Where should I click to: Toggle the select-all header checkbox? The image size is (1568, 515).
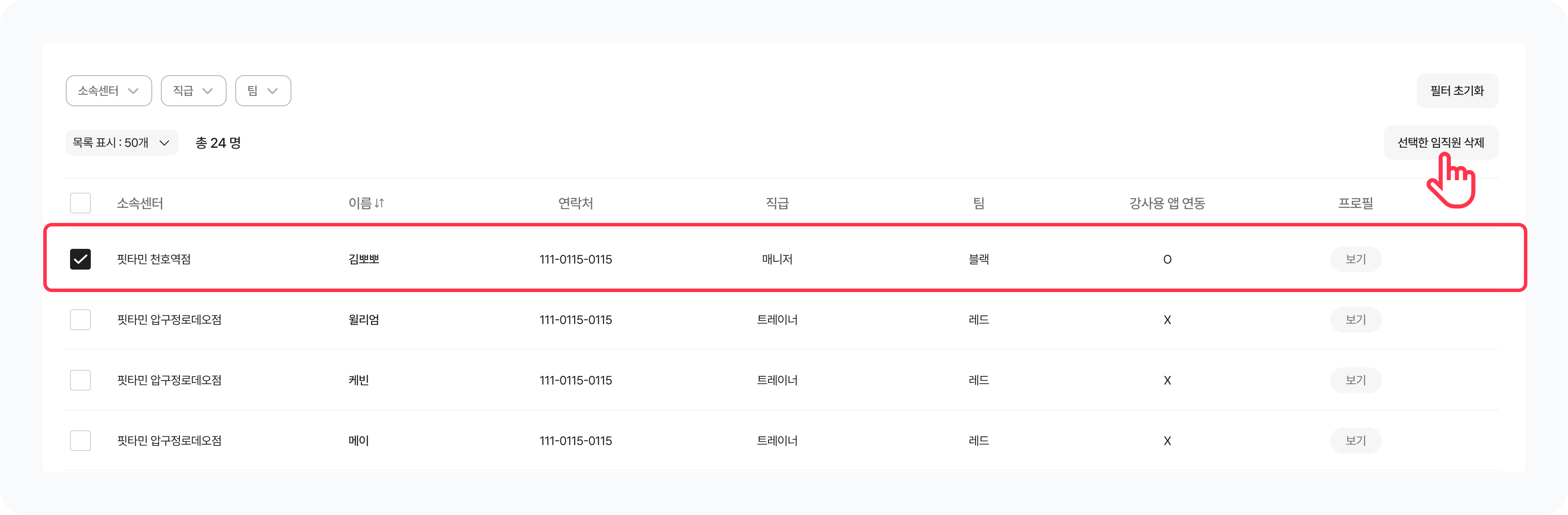point(80,203)
